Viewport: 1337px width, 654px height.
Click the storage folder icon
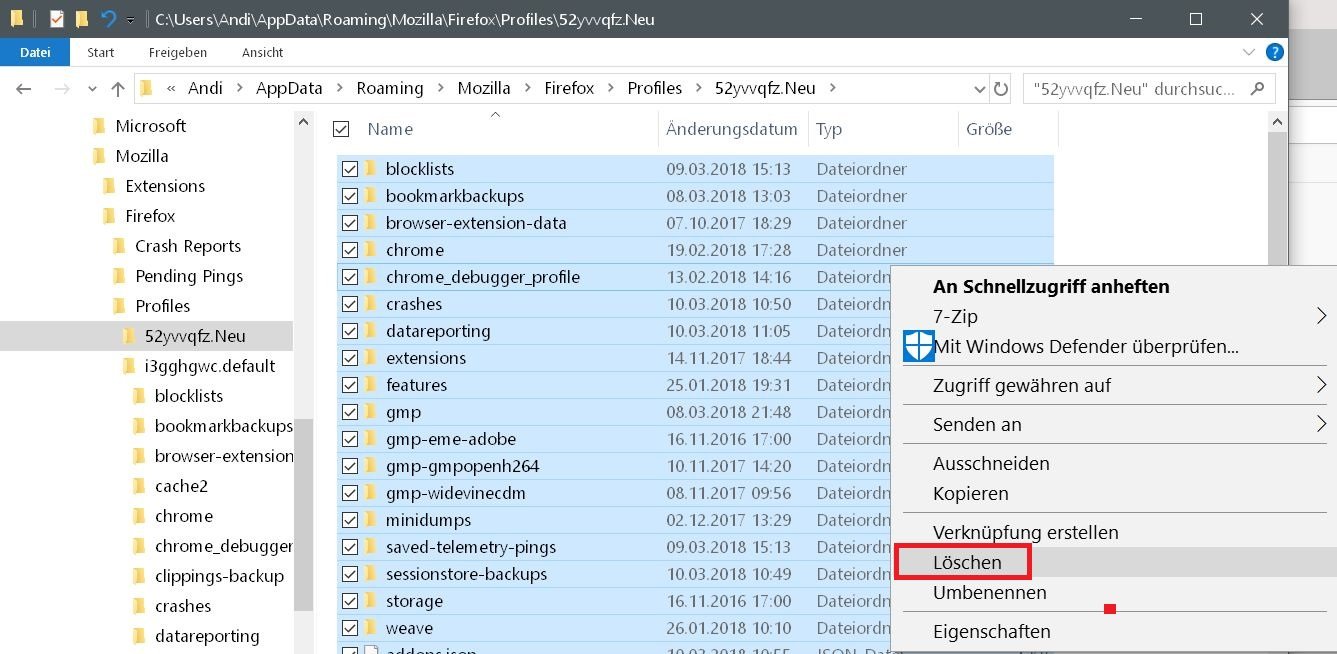tap(370, 601)
